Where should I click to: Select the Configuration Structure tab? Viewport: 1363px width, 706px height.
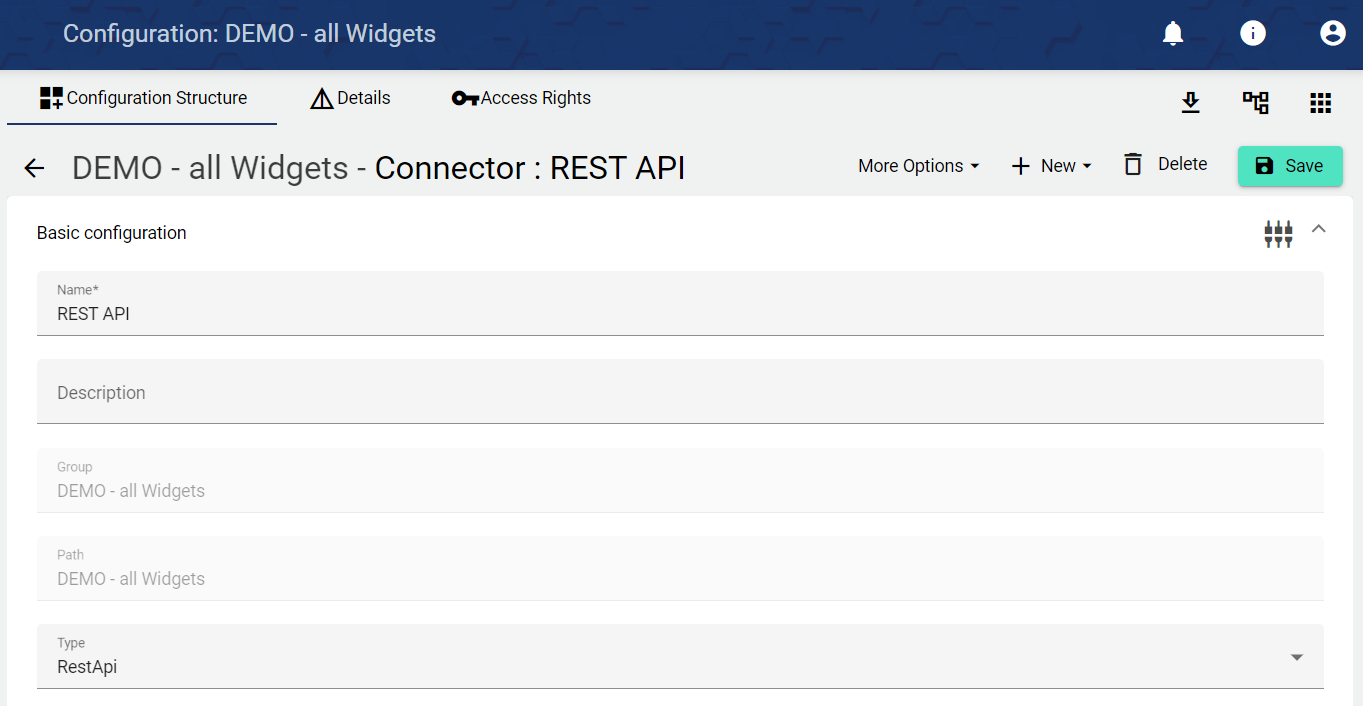[x=143, y=98]
